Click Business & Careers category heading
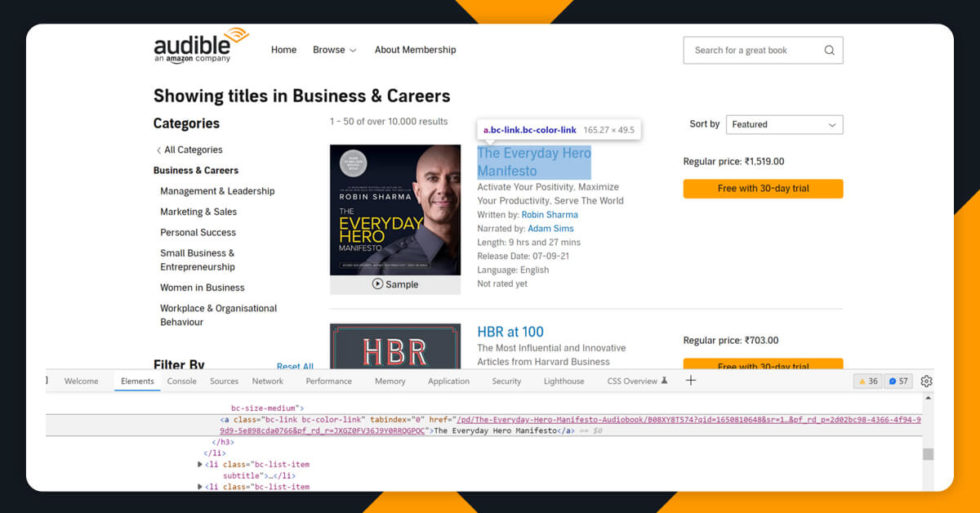The width and height of the screenshot is (980, 513). point(196,171)
